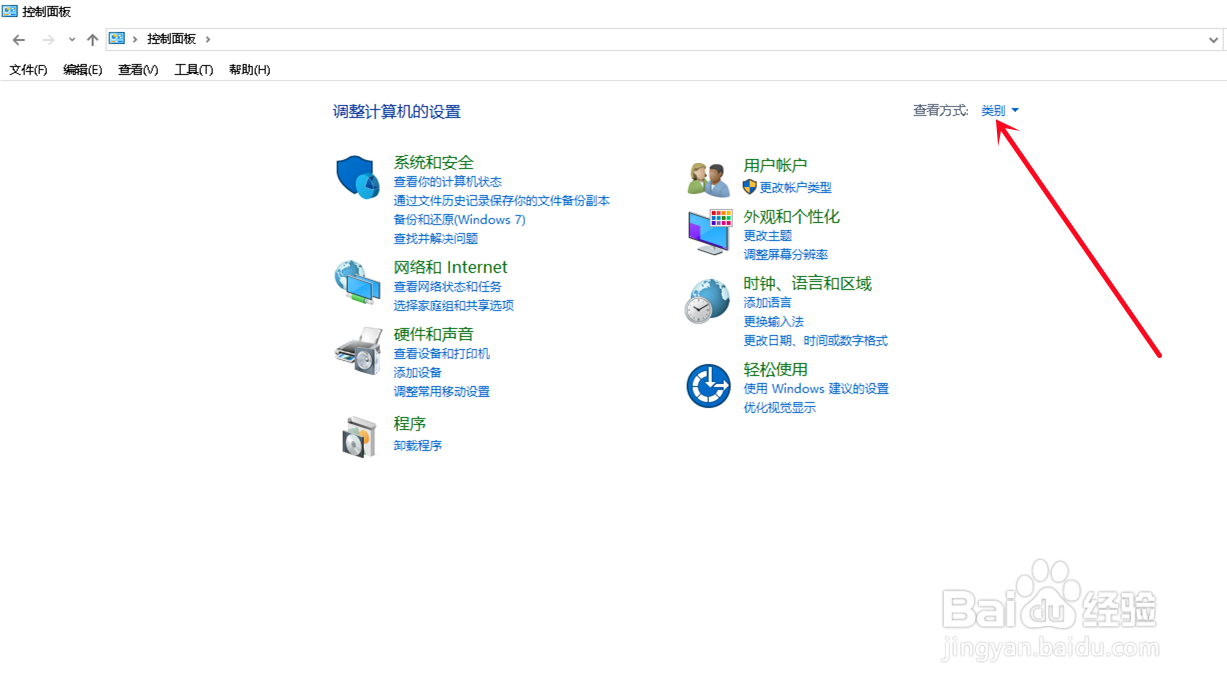Open recent locations dropdown arrow
Viewport: 1227px width, 690px height.
[x=72, y=40]
